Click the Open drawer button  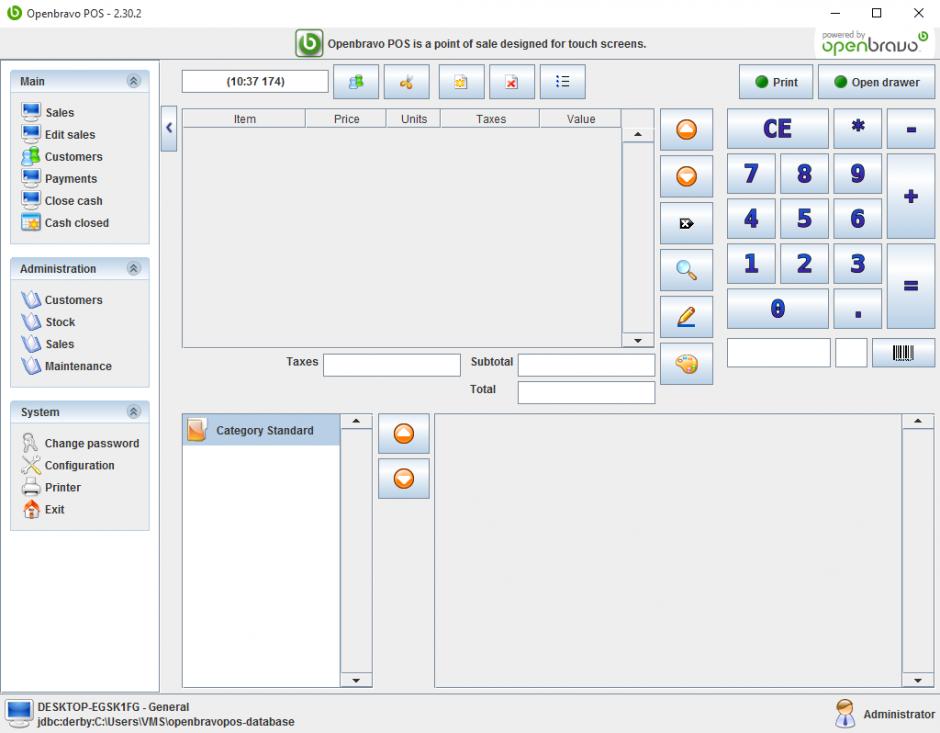click(876, 82)
